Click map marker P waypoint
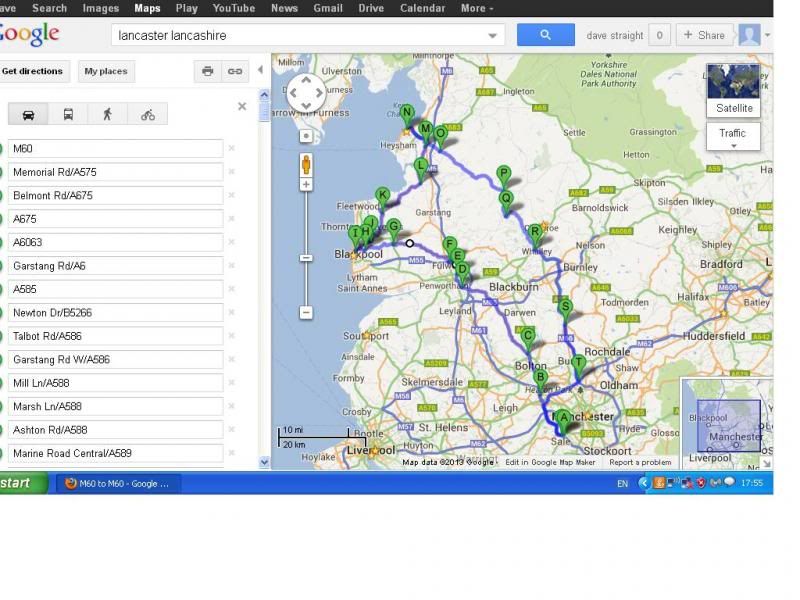 click(x=504, y=178)
